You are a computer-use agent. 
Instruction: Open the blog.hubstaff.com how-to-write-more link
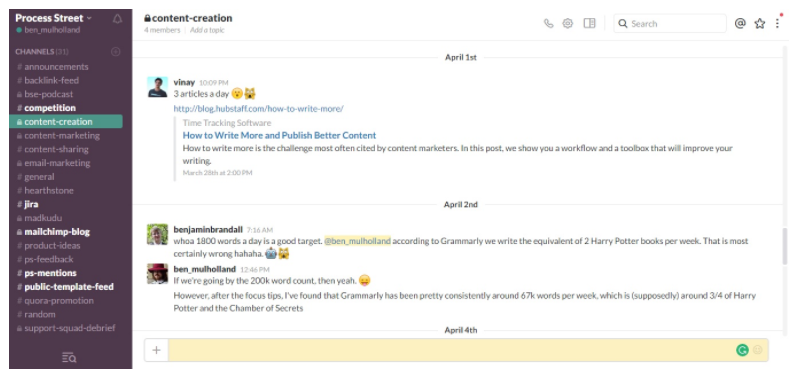pos(258,109)
